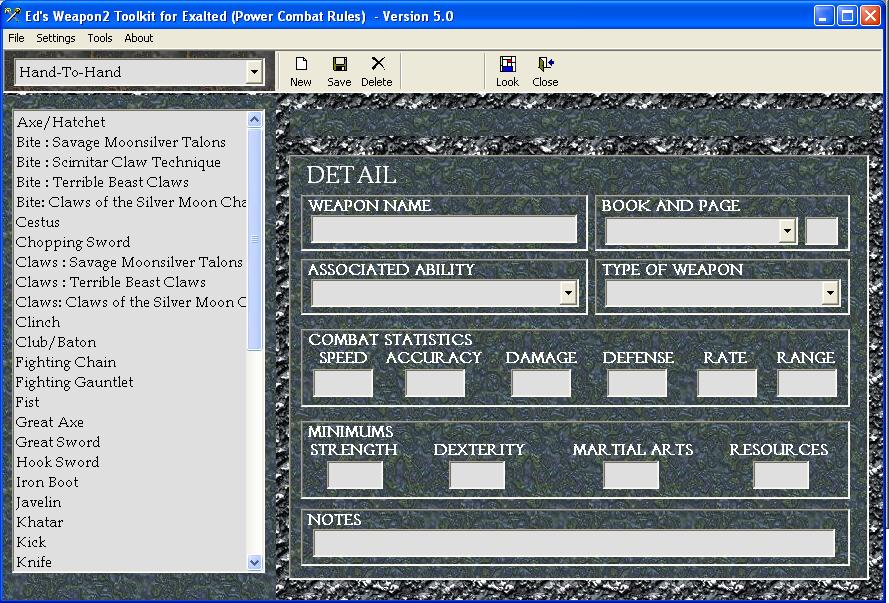This screenshot has width=889, height=603.
Task: Open the File menu
Action: click(16, 38)
